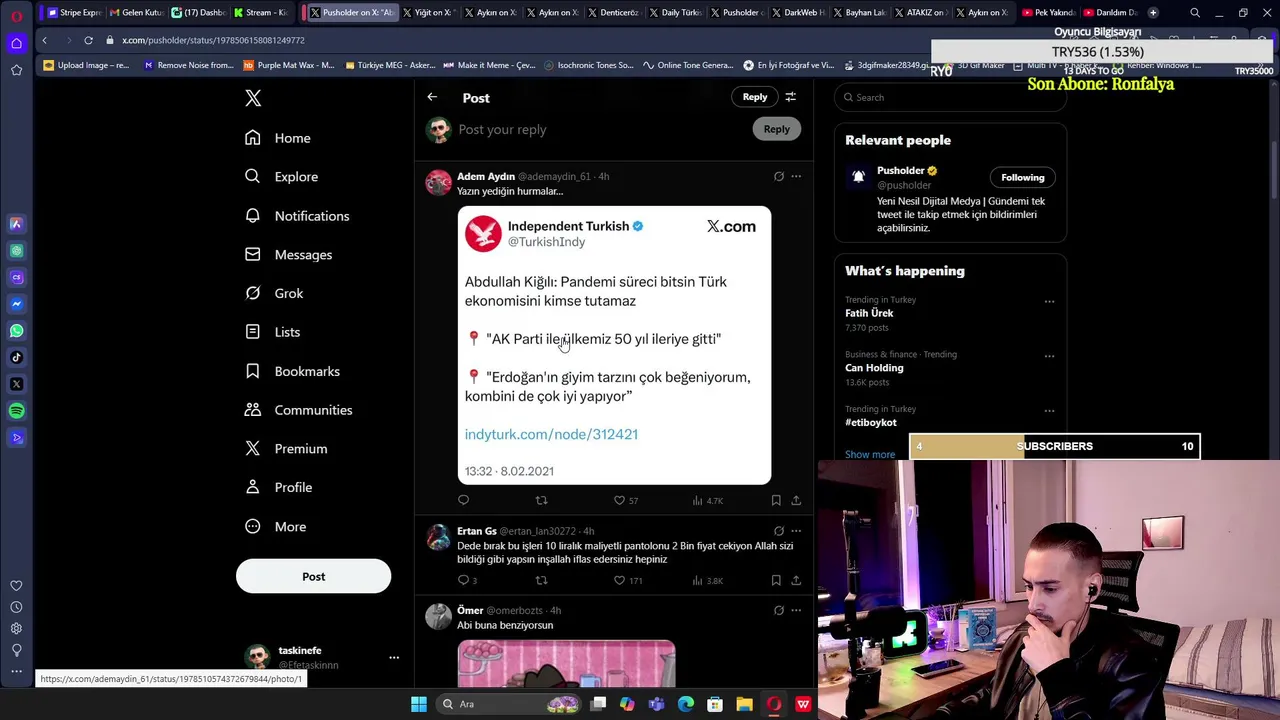Click the Opera home icon in the sidebar
Screen dimensions: 1280x720
tap(16, 43)
